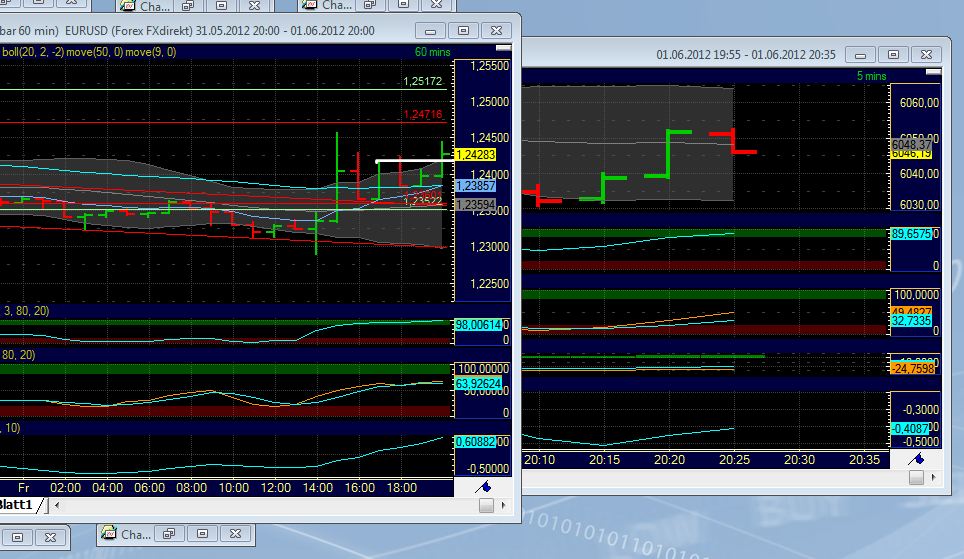The height and width of the screenshot is (559, 964).
Task: Click the scrollbar thumb in EURUSD window
Action: 486,505
